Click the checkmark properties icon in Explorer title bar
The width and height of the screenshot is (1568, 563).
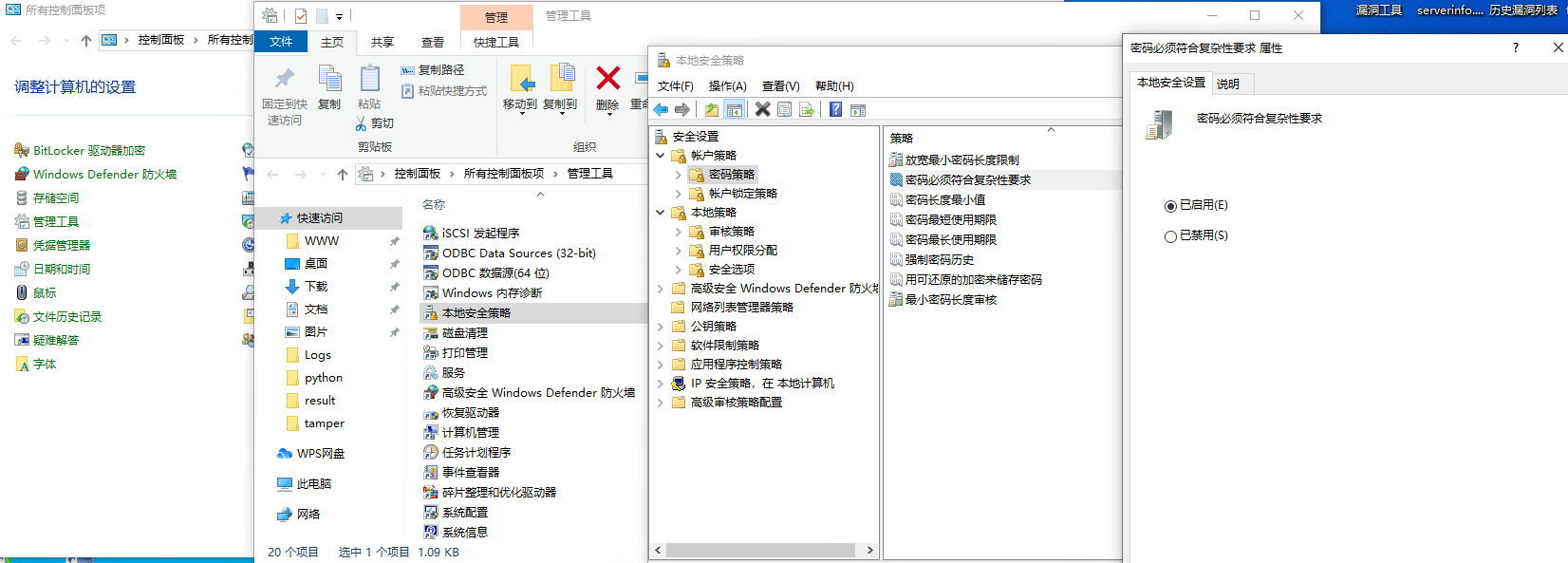pyautogui.click(x=301, y=15)
